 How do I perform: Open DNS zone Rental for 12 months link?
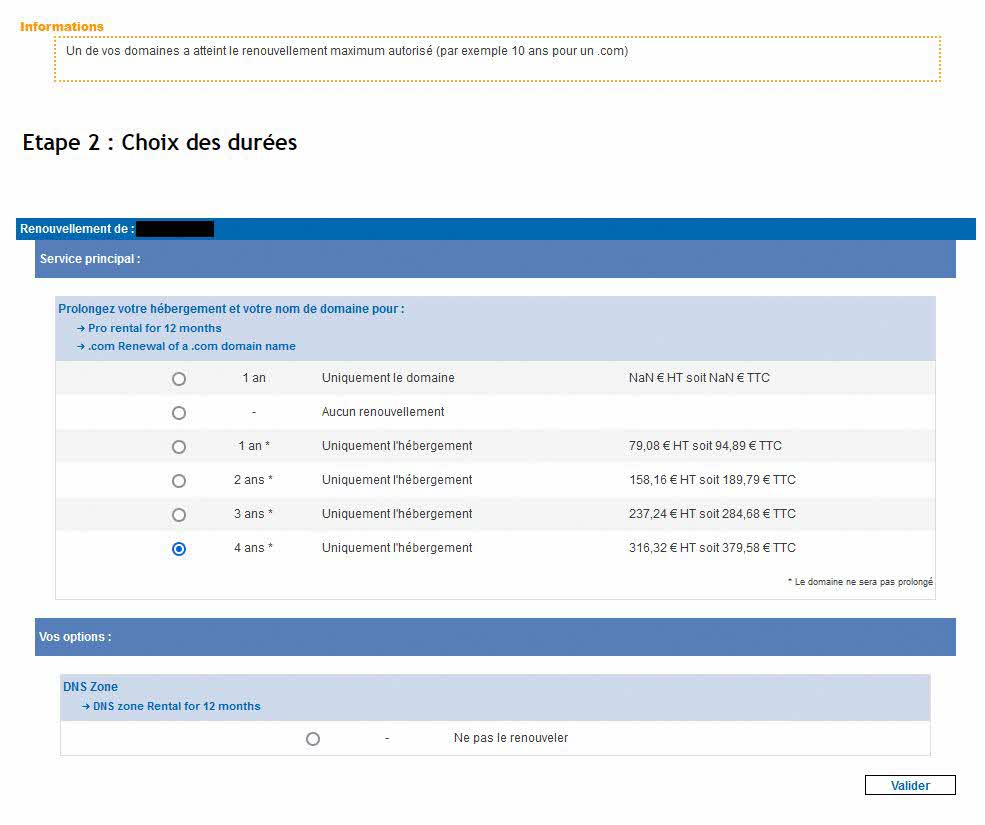click(x=176, y=706)
